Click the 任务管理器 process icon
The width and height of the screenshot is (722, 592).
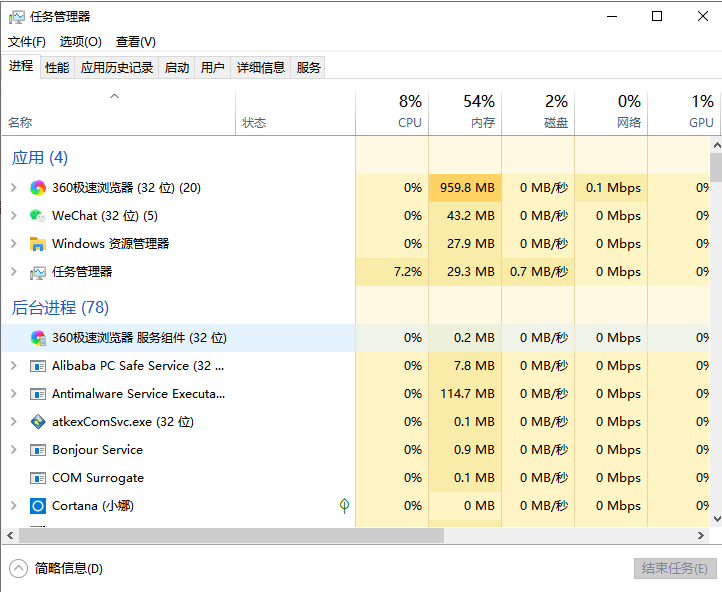[38, 272]
